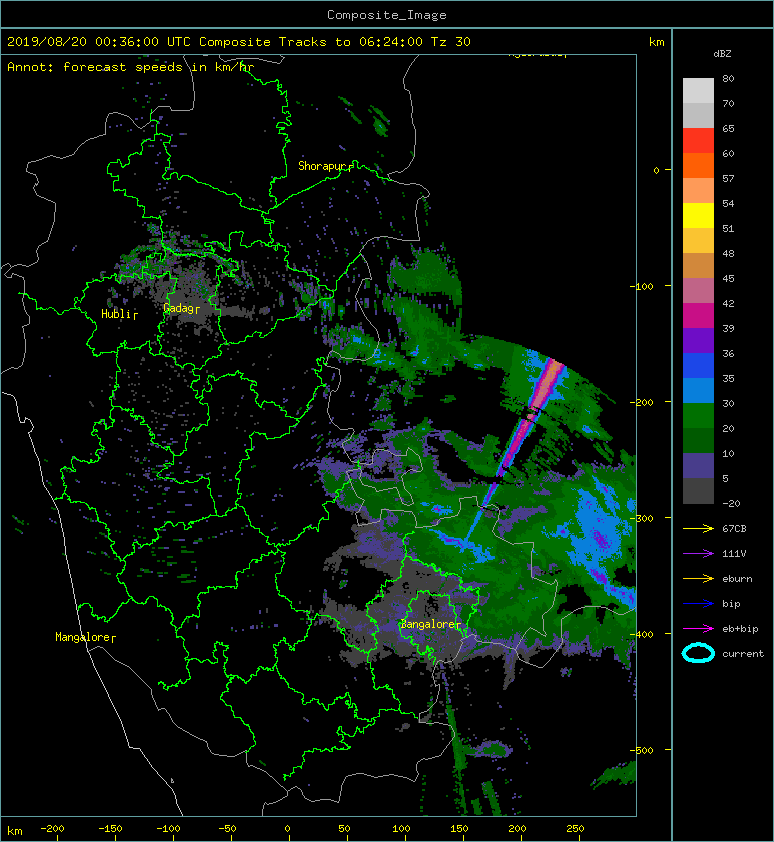
Task: Select the slate purple 10 dBZ swatch
Action: 698,465
